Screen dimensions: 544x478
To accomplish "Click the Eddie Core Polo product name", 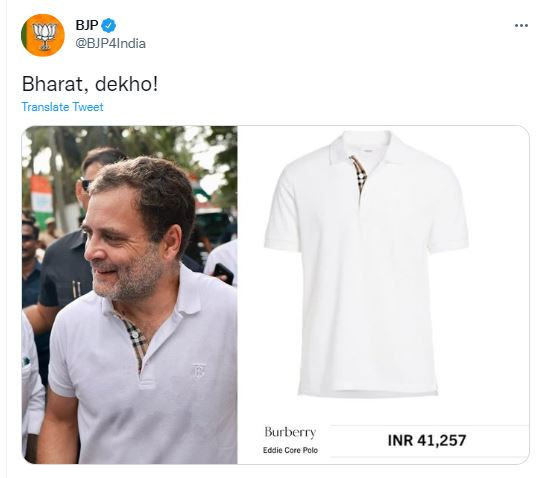I will coord(290,450).
